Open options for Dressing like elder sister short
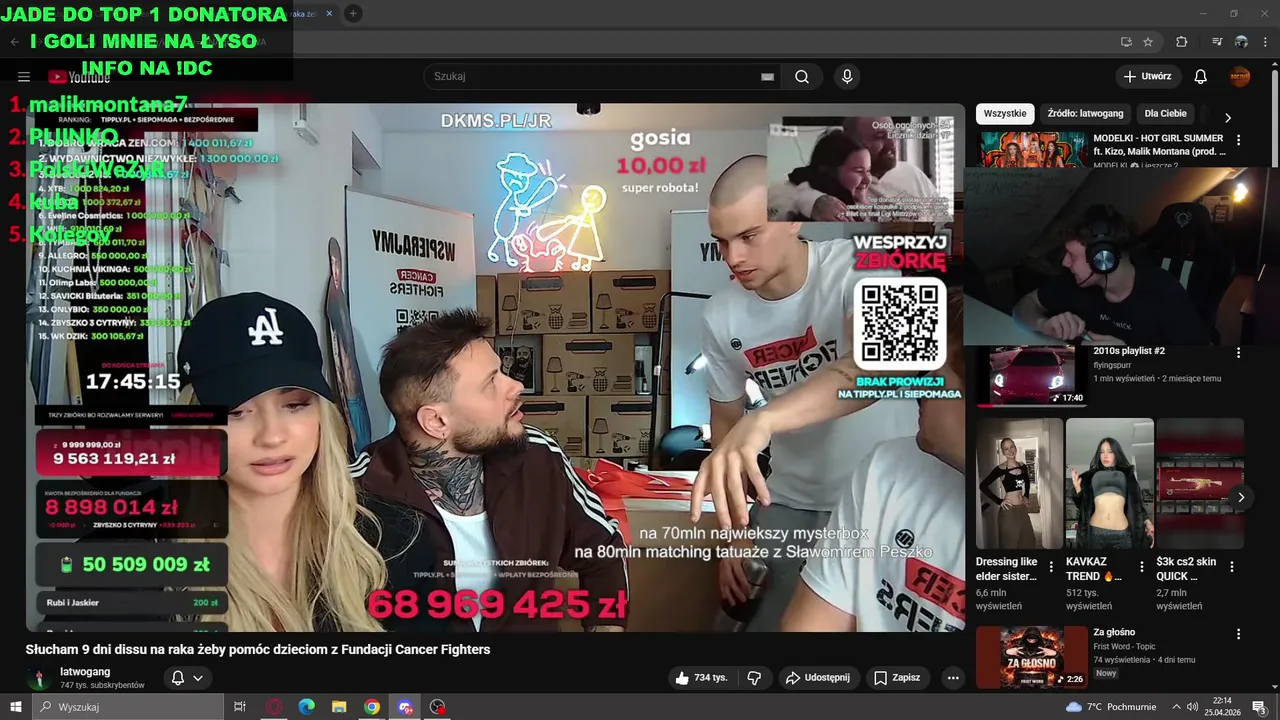This screenshot has width=1280, height=720. [1051, 567]
